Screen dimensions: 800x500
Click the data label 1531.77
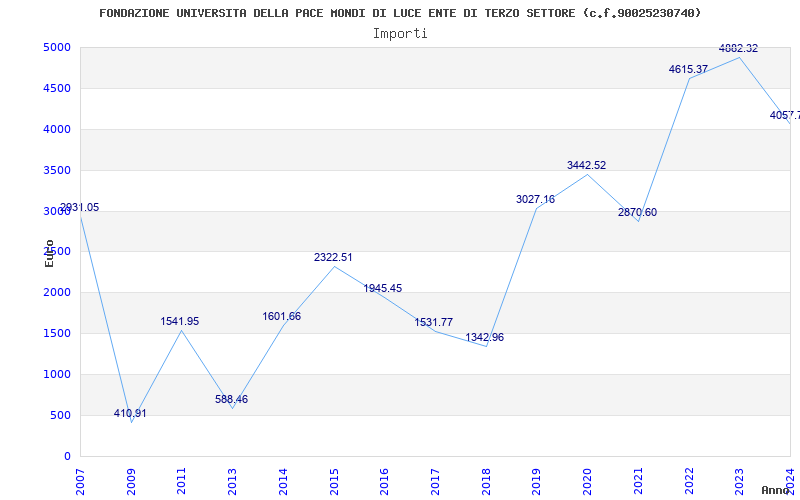pos(434,322)
